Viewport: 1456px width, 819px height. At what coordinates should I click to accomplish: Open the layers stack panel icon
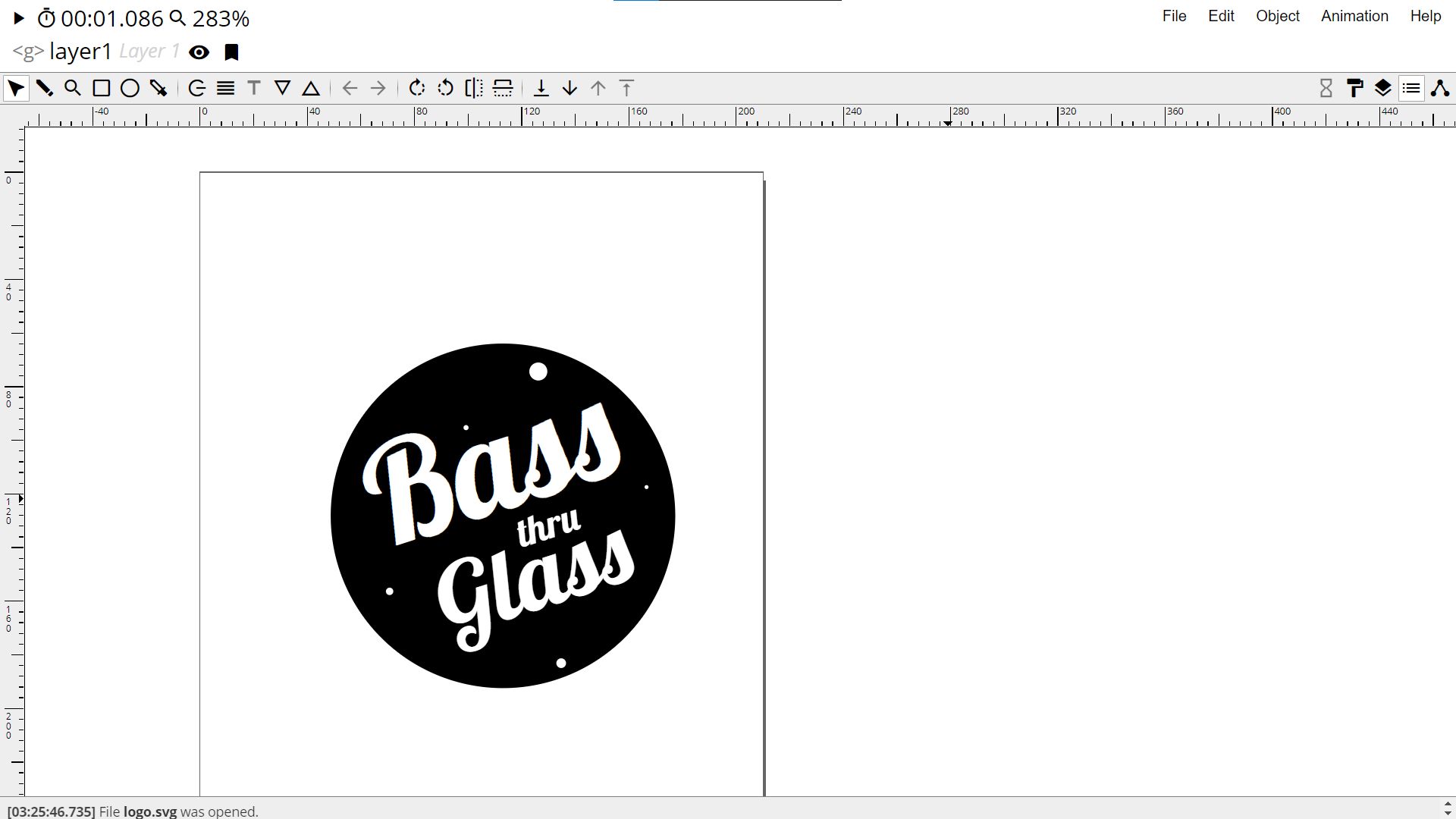tap(1382, 89)
